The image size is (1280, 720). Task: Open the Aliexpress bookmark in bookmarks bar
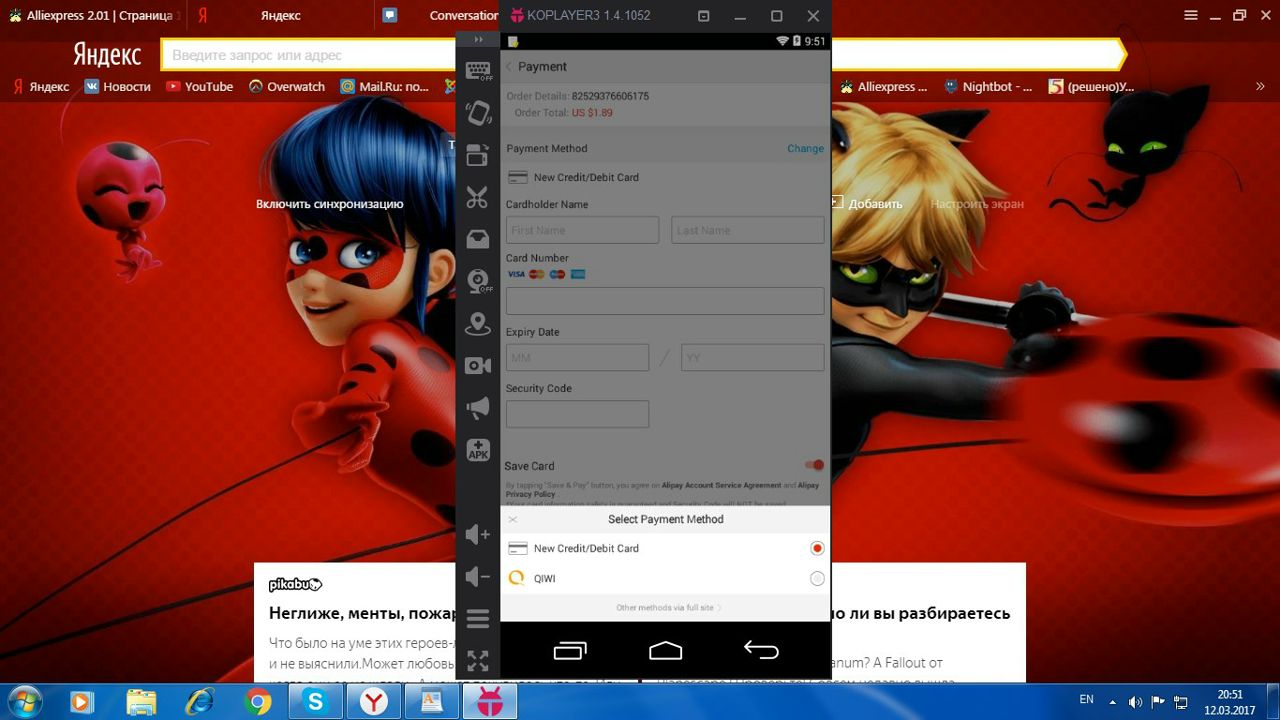pos(885,87)
